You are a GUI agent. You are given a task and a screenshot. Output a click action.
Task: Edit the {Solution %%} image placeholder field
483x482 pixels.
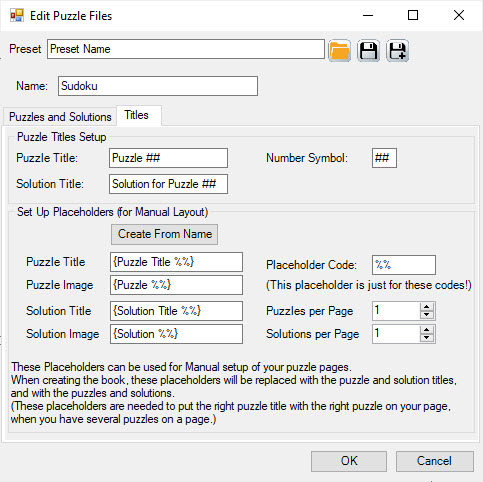[x=176, y=334]
